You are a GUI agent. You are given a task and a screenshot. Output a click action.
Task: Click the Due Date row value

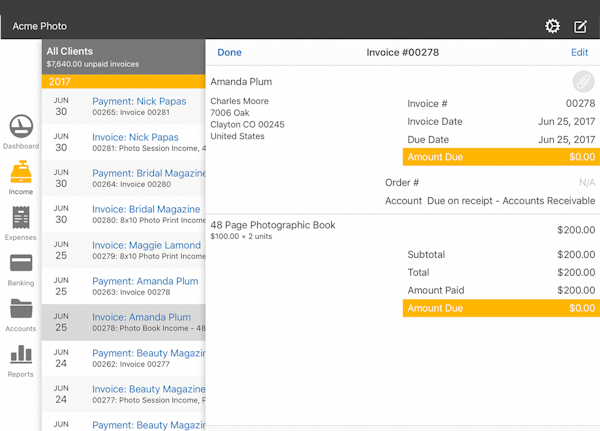point(566,139)
